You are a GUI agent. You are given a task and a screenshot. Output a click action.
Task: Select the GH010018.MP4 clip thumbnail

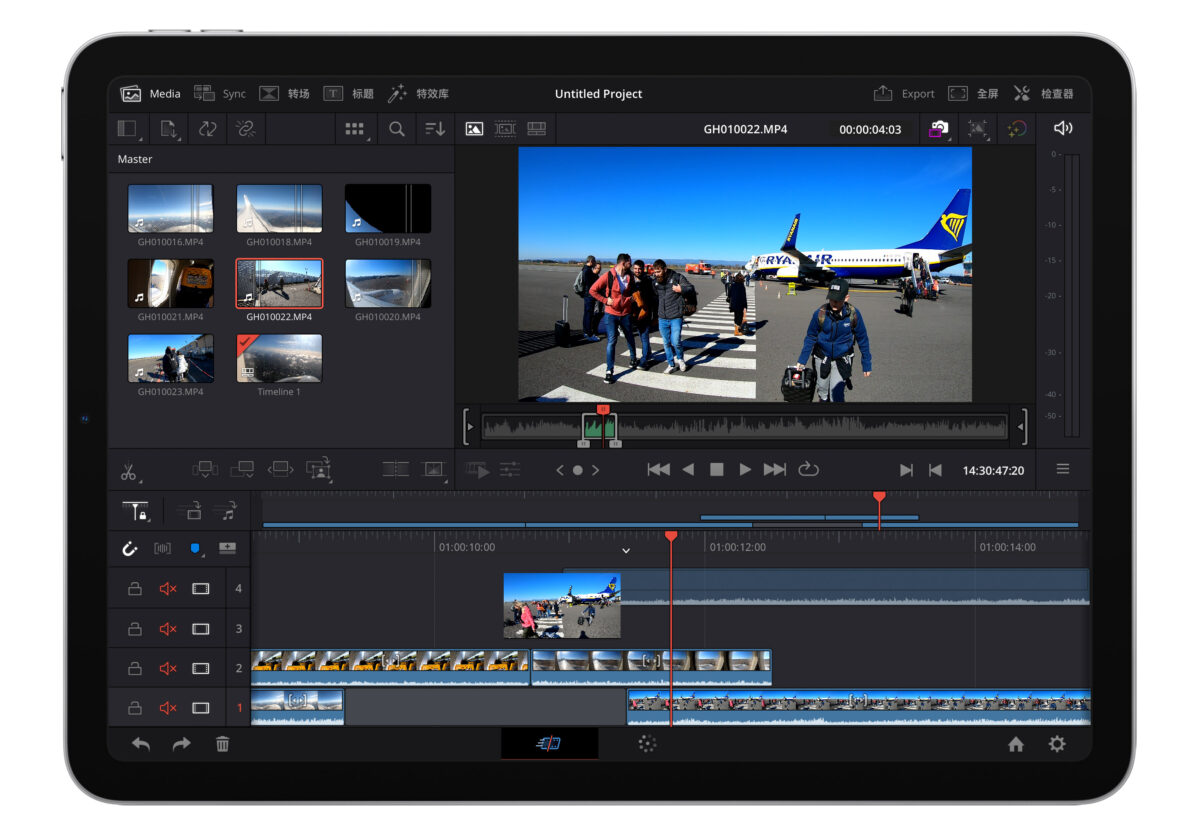[279, 208]
